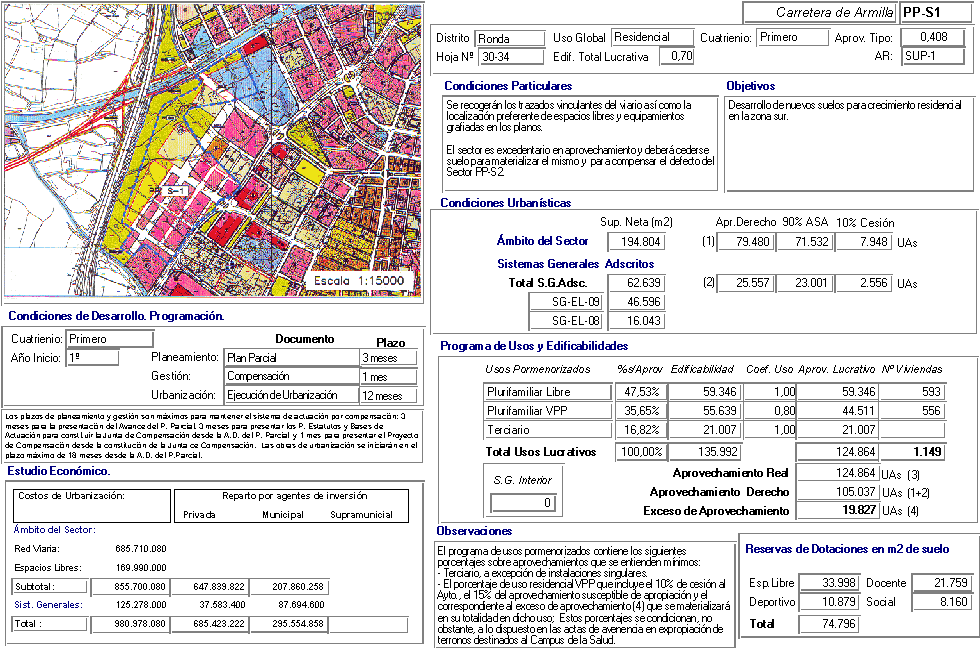Screen dimensions: 980x648
Task: Click the Hoja Nº field 30-34
Action: pyautogui.click(x=507, y=56)
